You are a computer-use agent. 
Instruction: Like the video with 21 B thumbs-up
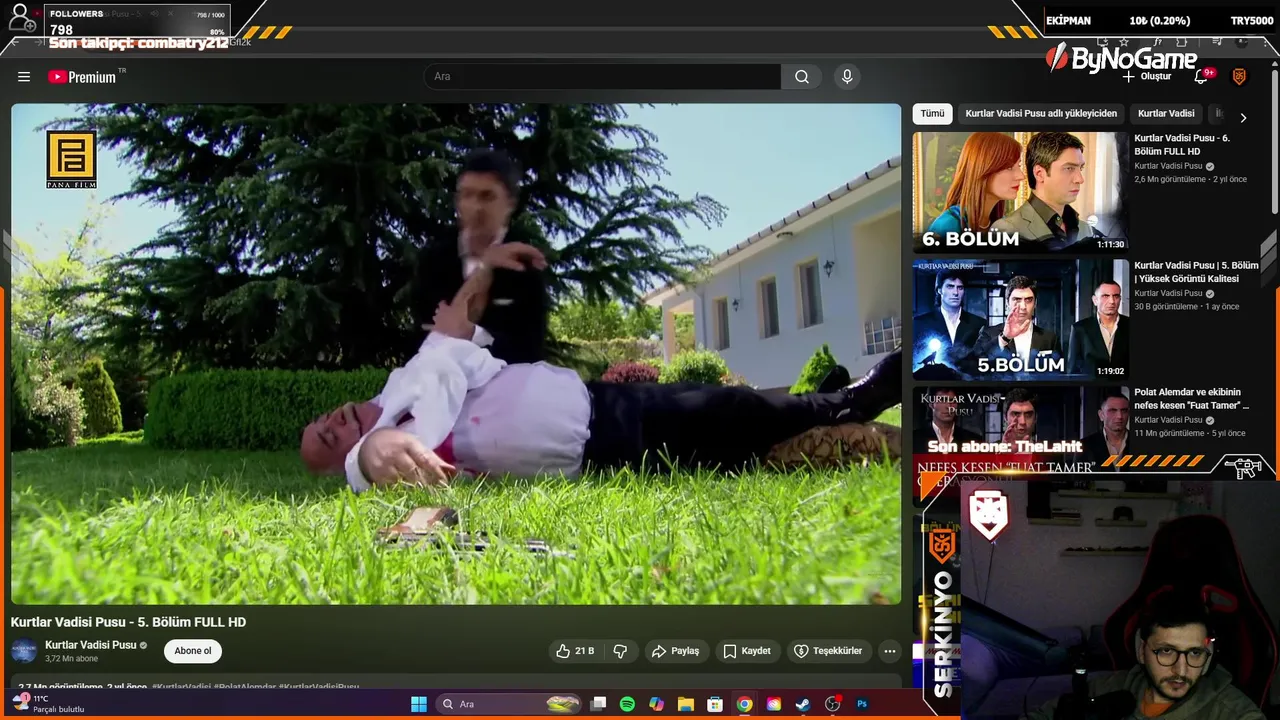tap(575, 651)
